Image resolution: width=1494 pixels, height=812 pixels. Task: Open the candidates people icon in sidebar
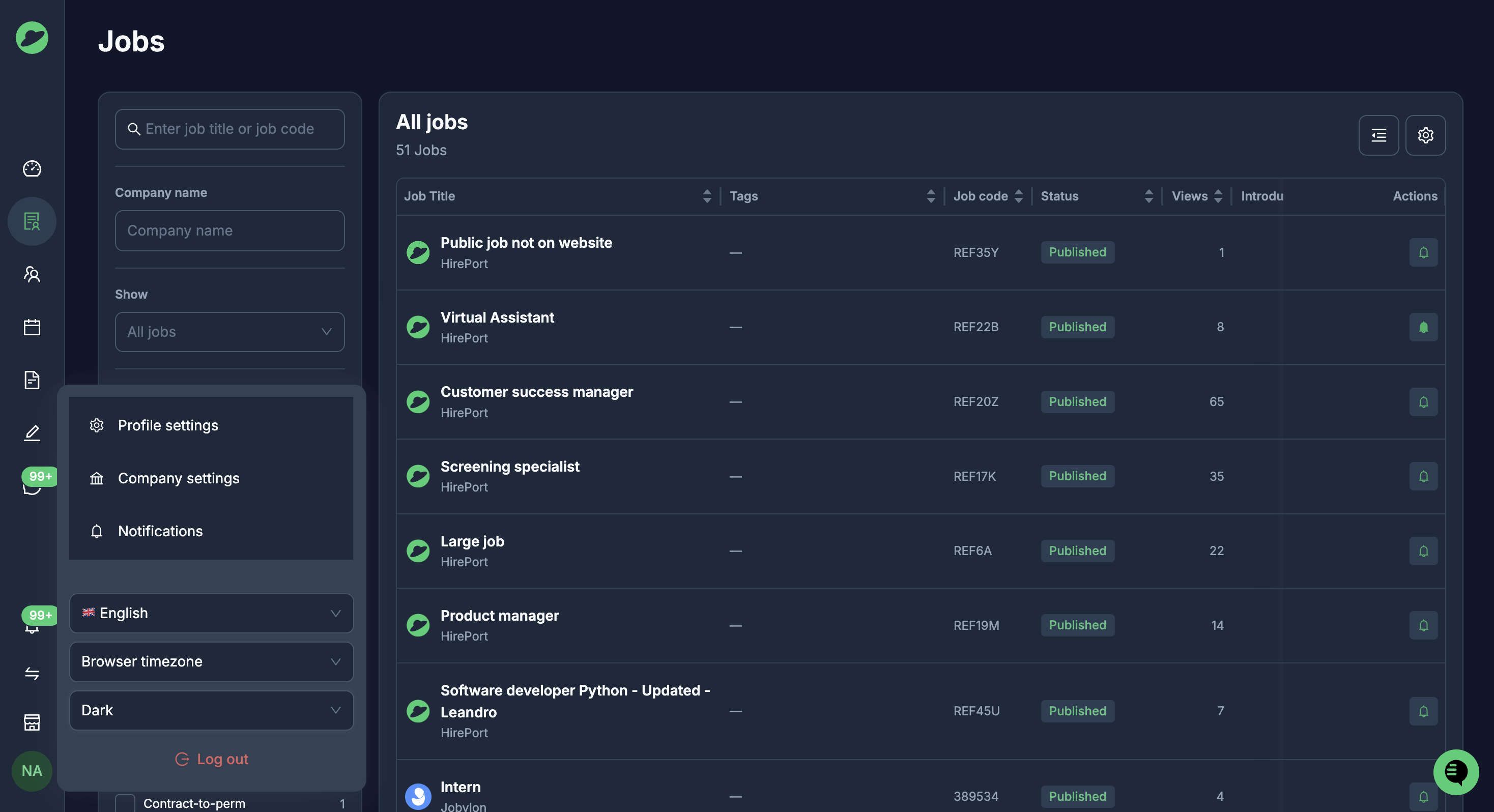[x=32, y=274]
